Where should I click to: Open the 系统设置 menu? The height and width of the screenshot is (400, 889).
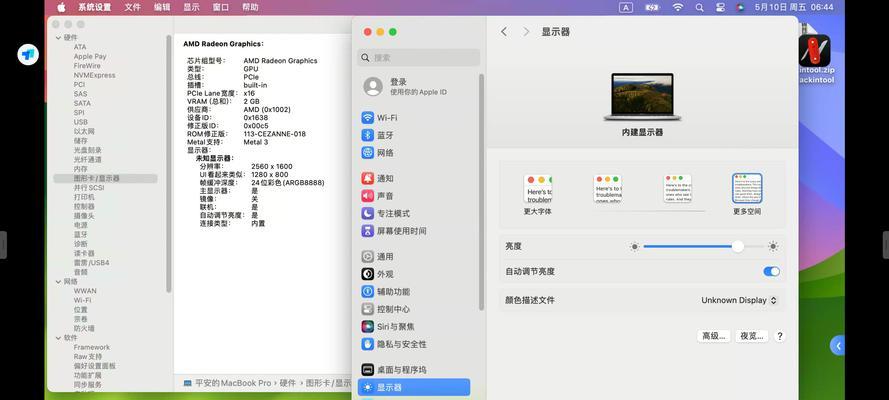(95, 7)
